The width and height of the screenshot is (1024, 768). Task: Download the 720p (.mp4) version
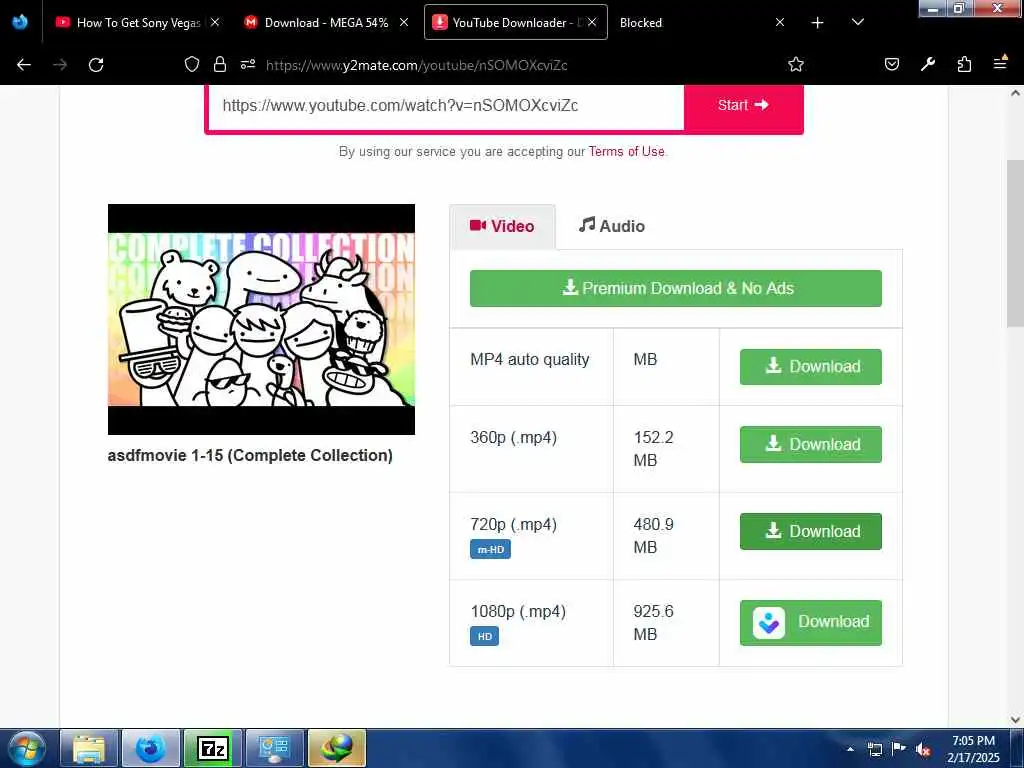[810, 531]
